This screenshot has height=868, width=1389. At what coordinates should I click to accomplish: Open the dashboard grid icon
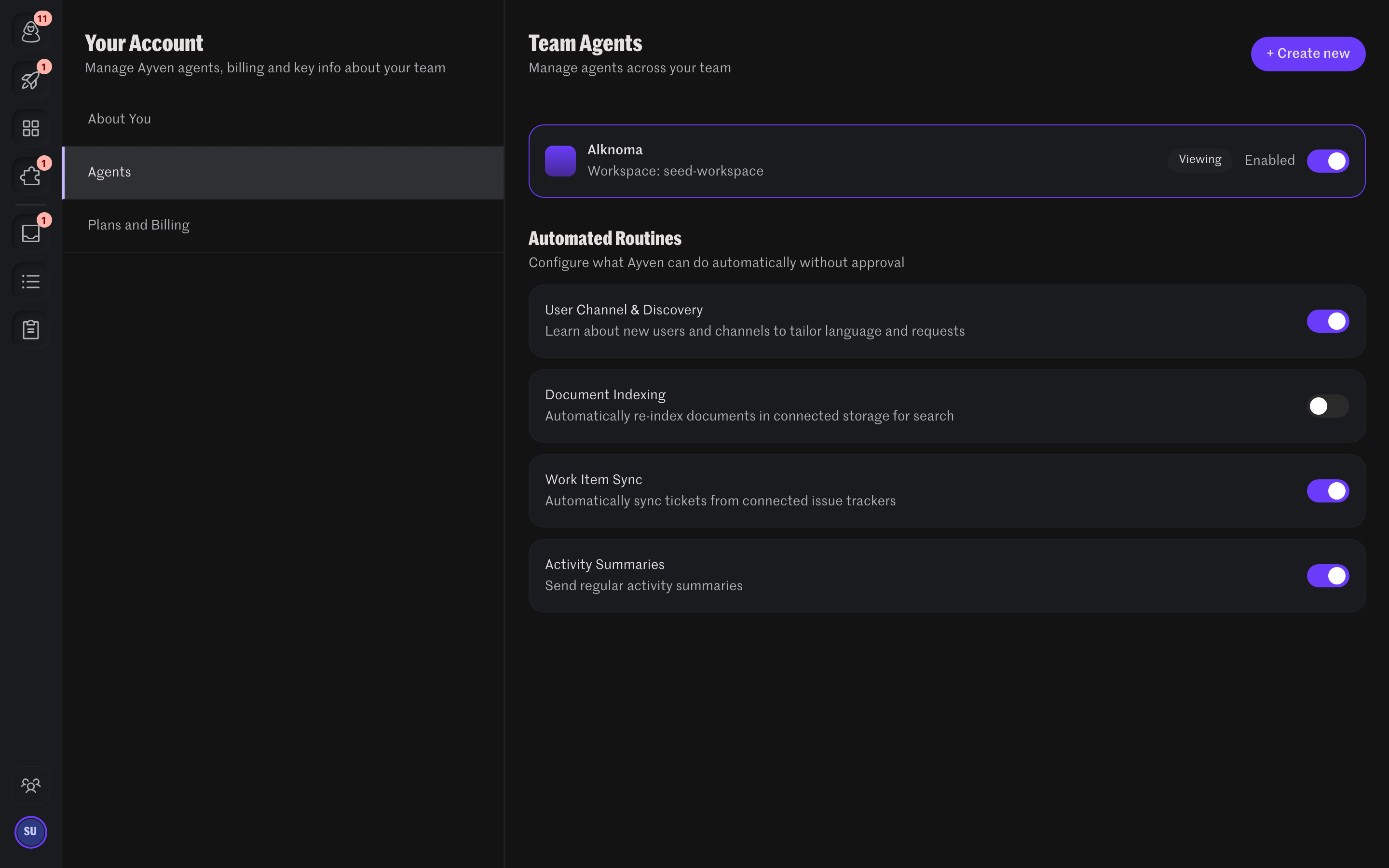coord(30,128)
